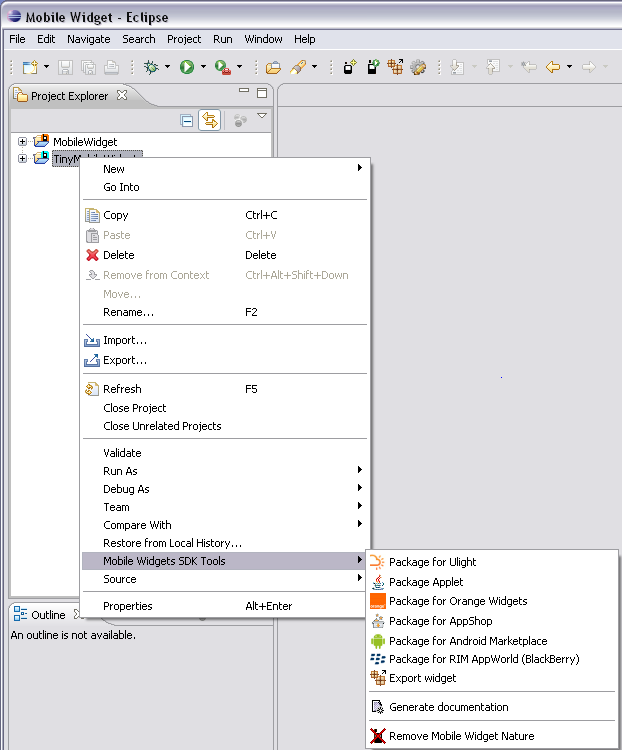Toggle Link with Editor button
Viewport: 622px width, 750px height.
pos(210,120)
